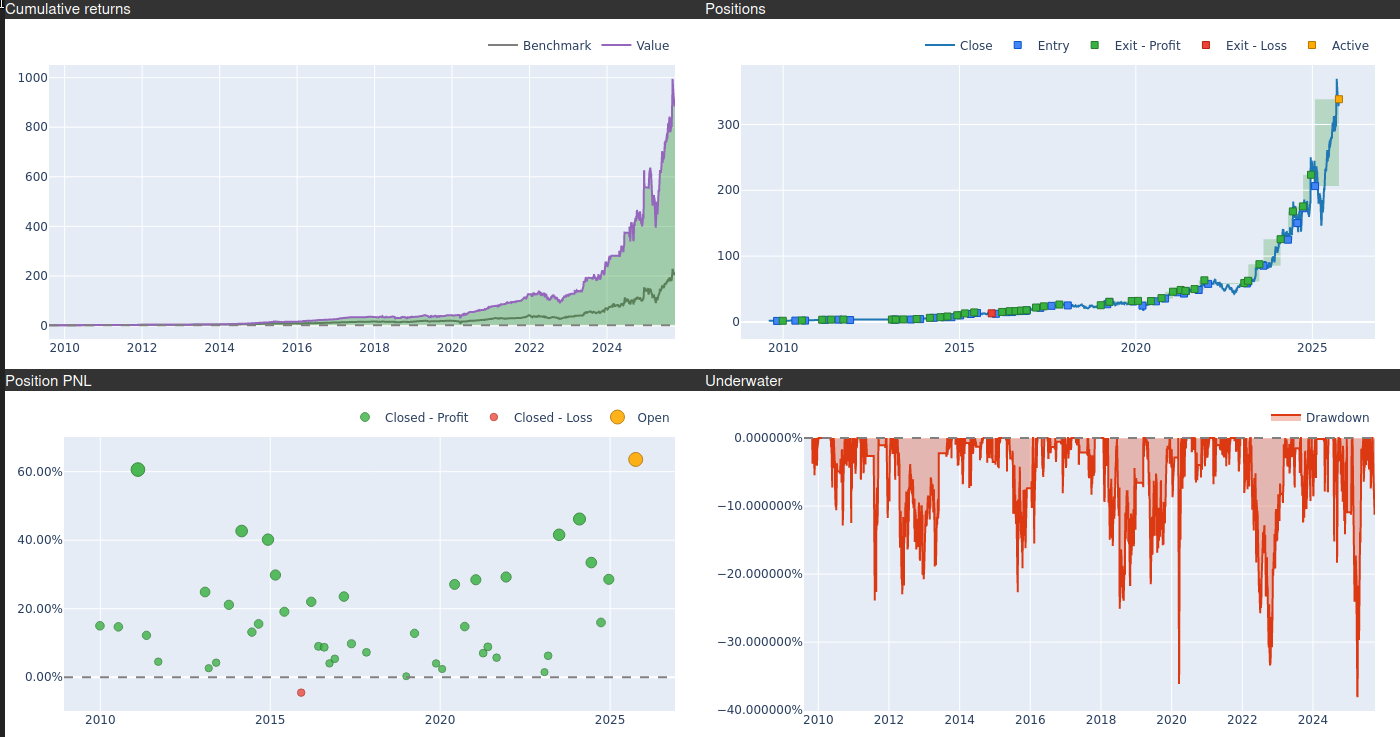This screenshot has height=737, width=1400.
Task: Click the Positions panel title
Action: coord(735,9)
